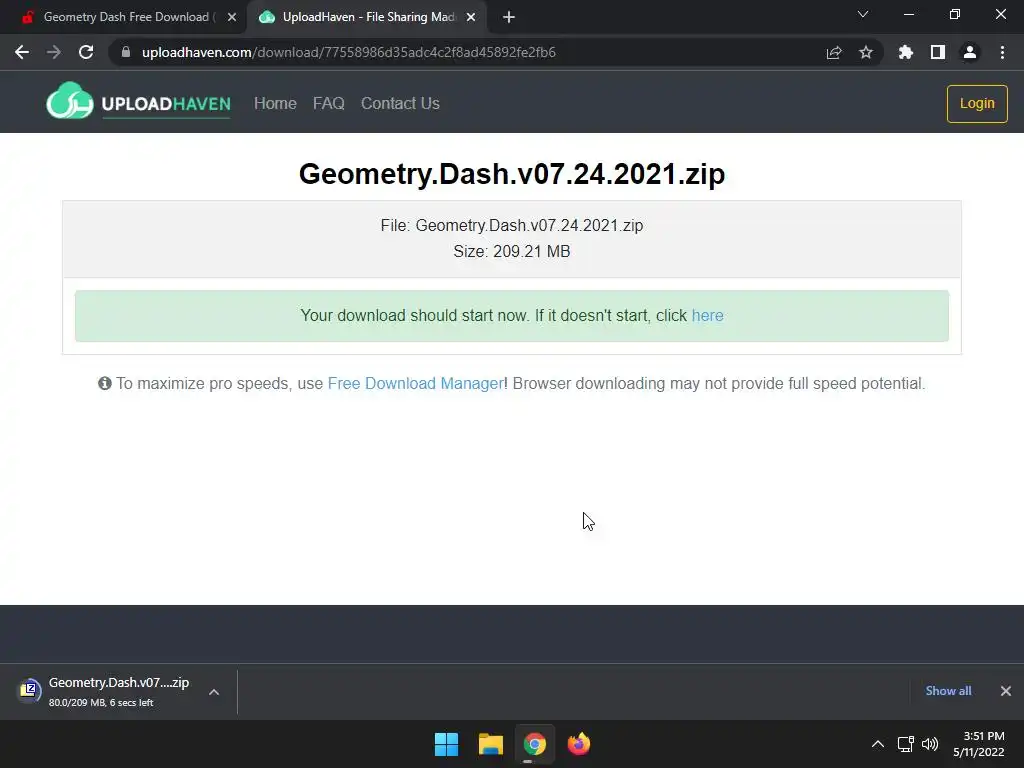Open the Chrome profile avatar

click(970, 52)
